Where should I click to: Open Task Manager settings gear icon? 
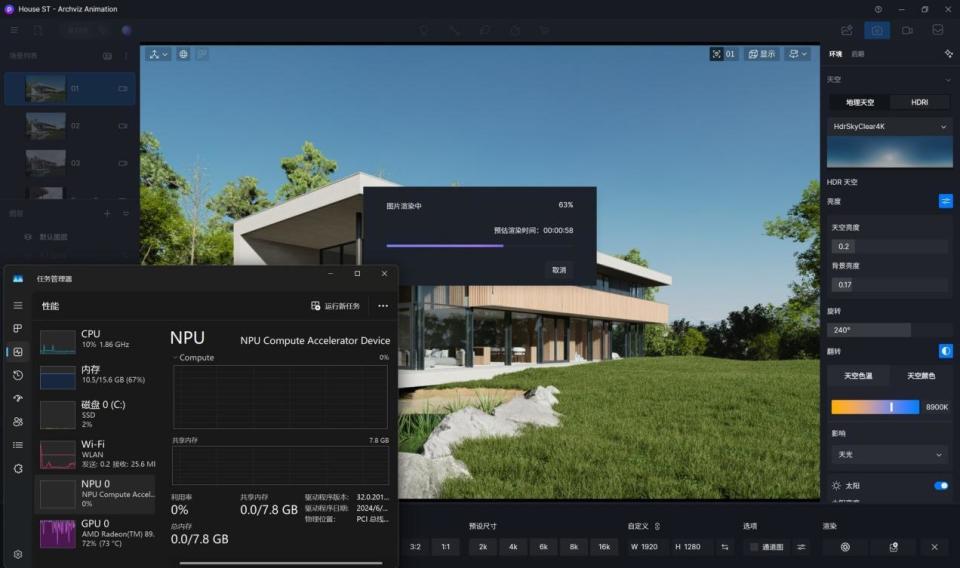[x=18, y=554]
